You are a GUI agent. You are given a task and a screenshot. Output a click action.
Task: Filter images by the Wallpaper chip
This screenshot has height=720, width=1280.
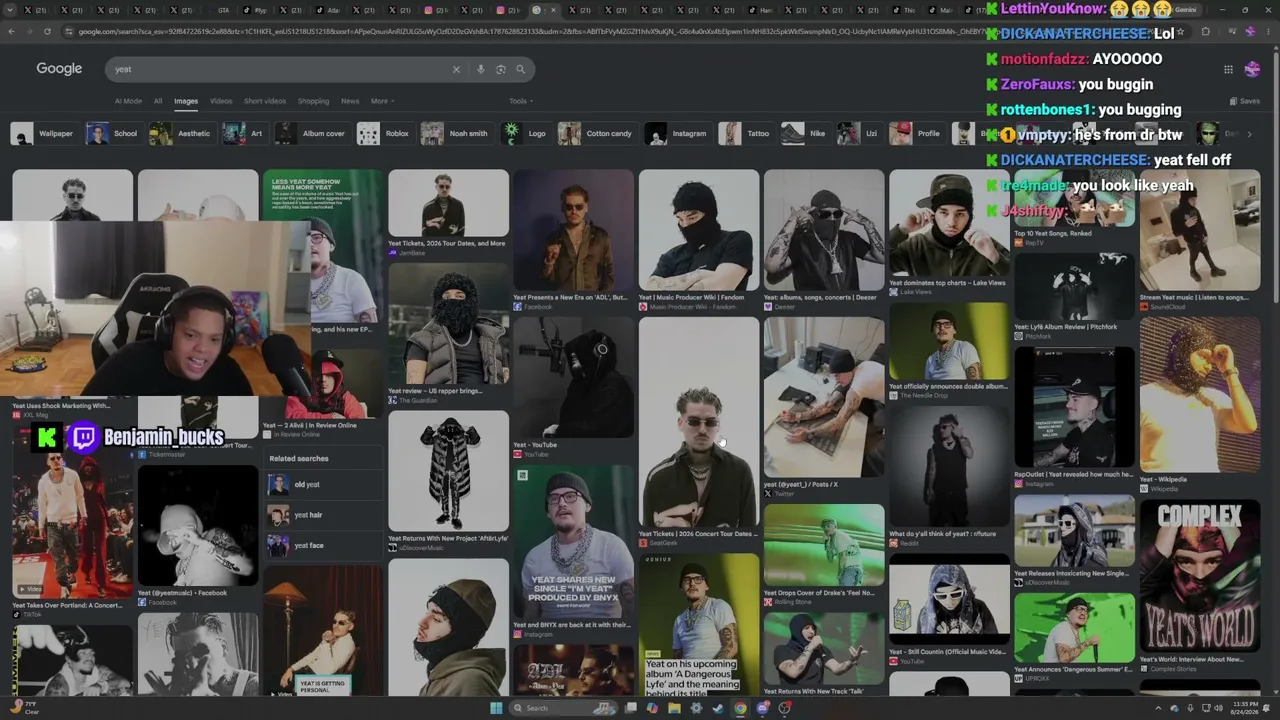pyautogui.click(x=43, y=133)
